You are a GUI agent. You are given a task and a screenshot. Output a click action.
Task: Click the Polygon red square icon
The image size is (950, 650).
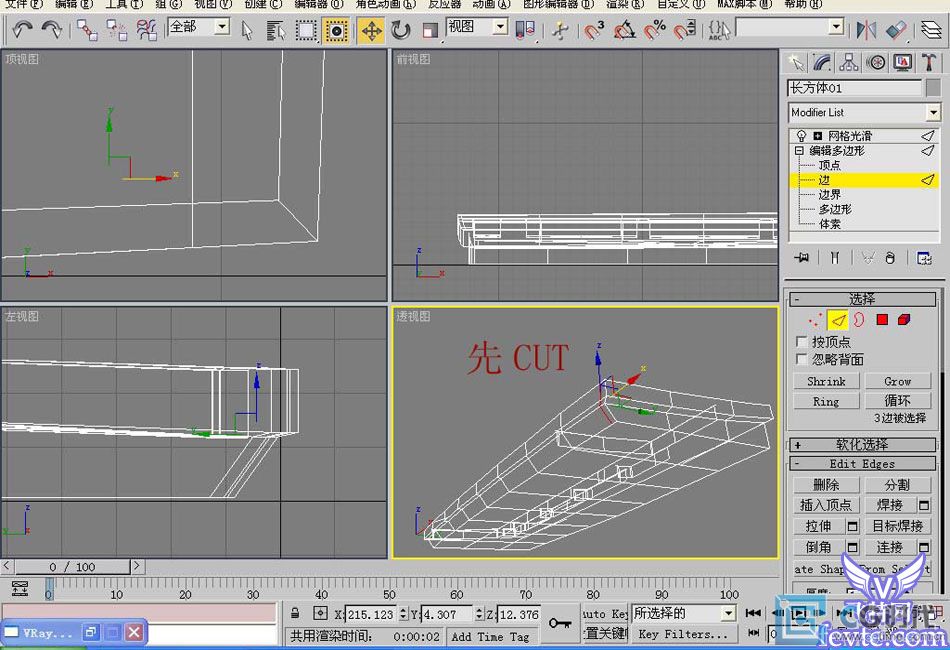[x=882, y=320]
